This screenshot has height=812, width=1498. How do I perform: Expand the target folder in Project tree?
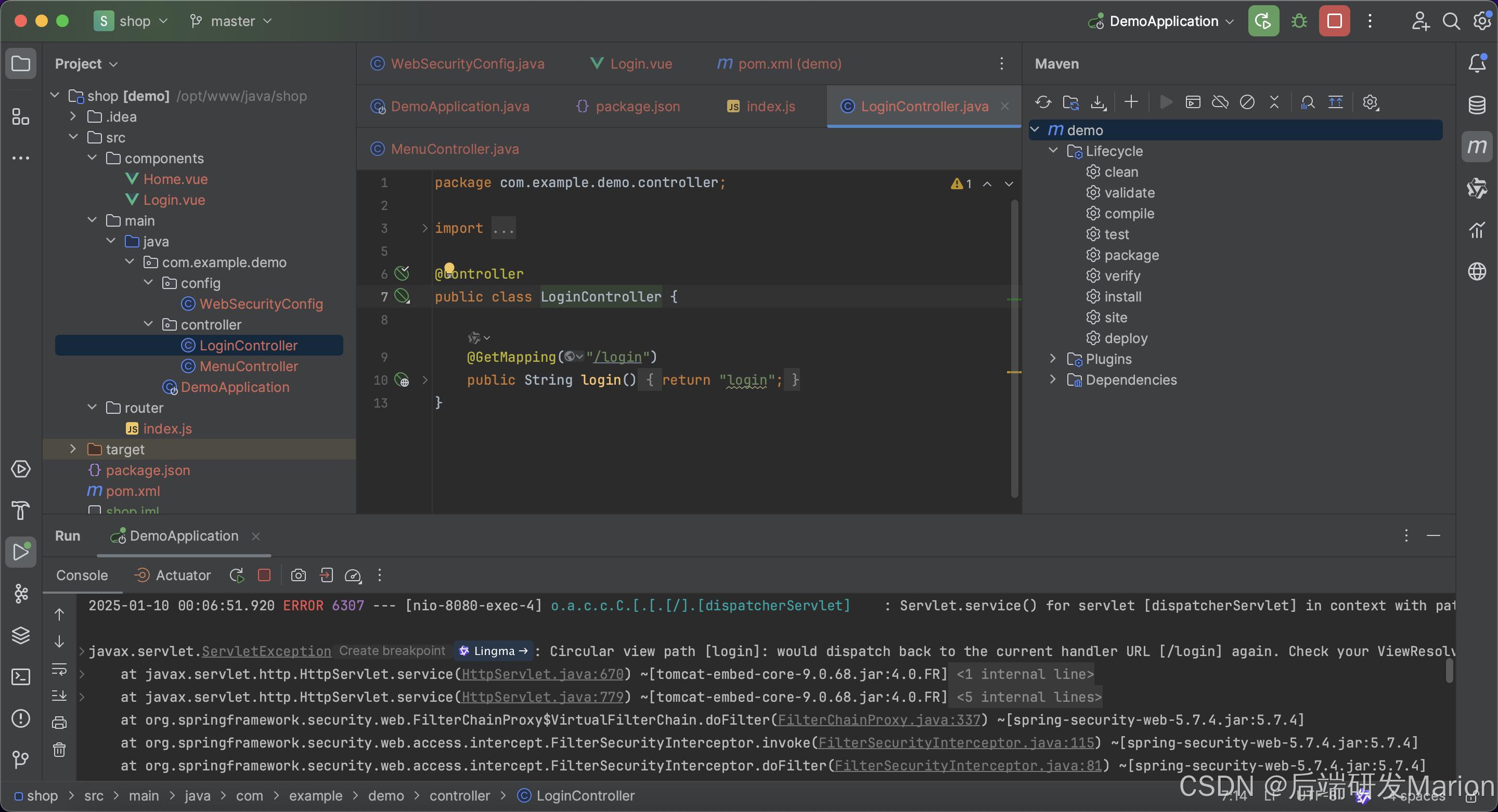73,449
